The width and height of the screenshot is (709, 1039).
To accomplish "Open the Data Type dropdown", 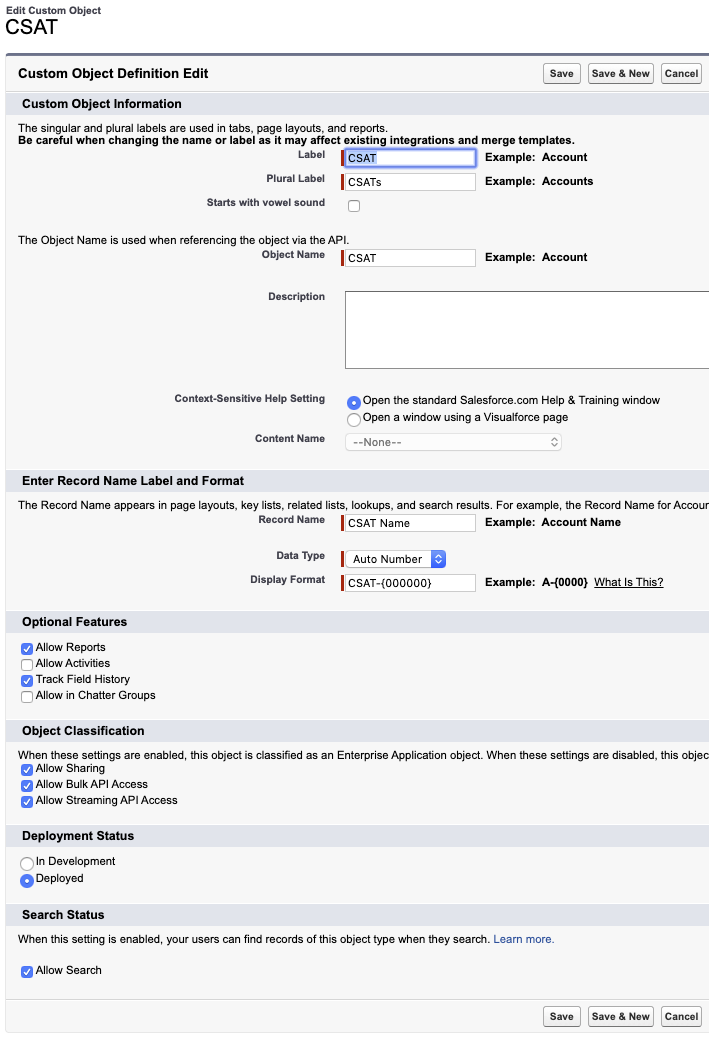I will coord(398,559).
